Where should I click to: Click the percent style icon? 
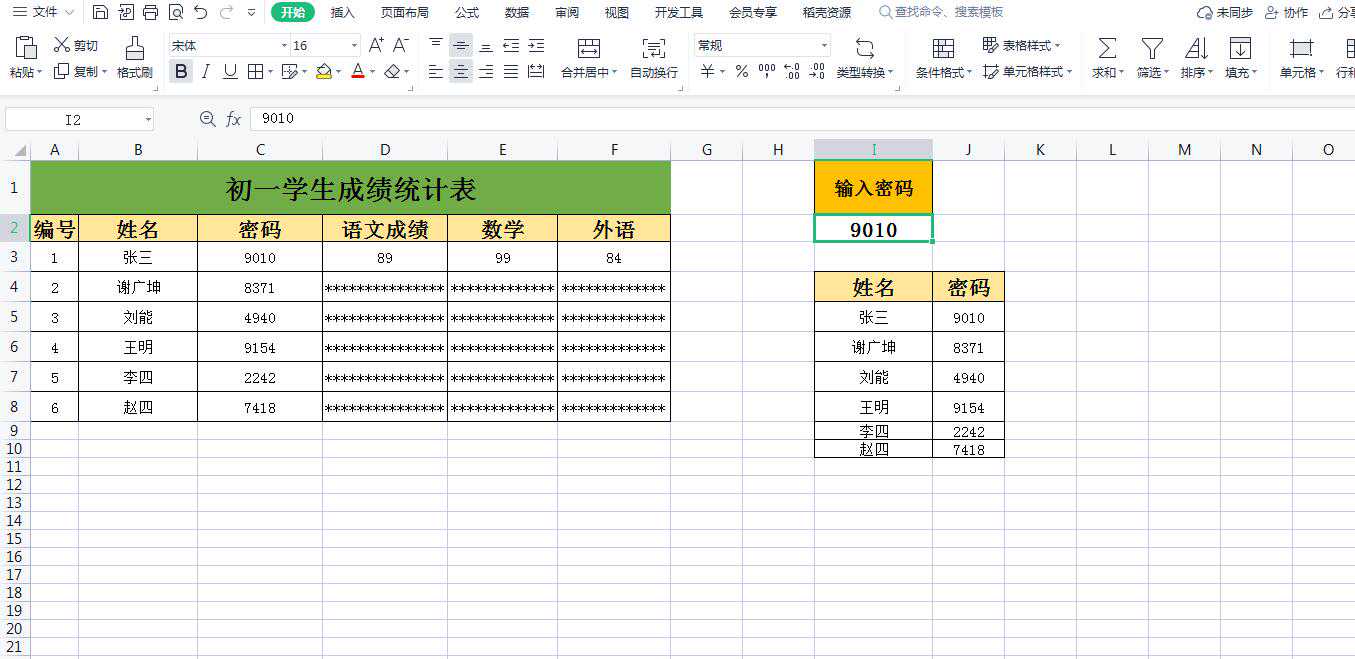[x=741, y=71]
